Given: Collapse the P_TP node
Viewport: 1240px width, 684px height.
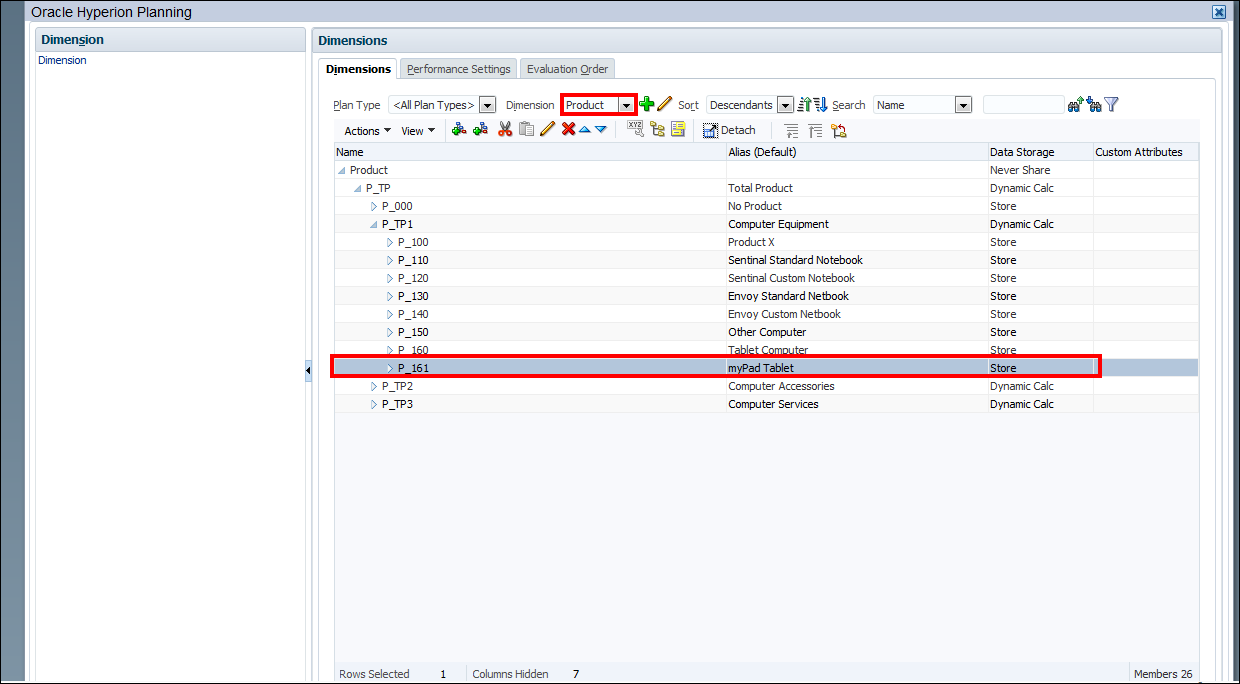Looking at the screenshot, I should 358,189.
